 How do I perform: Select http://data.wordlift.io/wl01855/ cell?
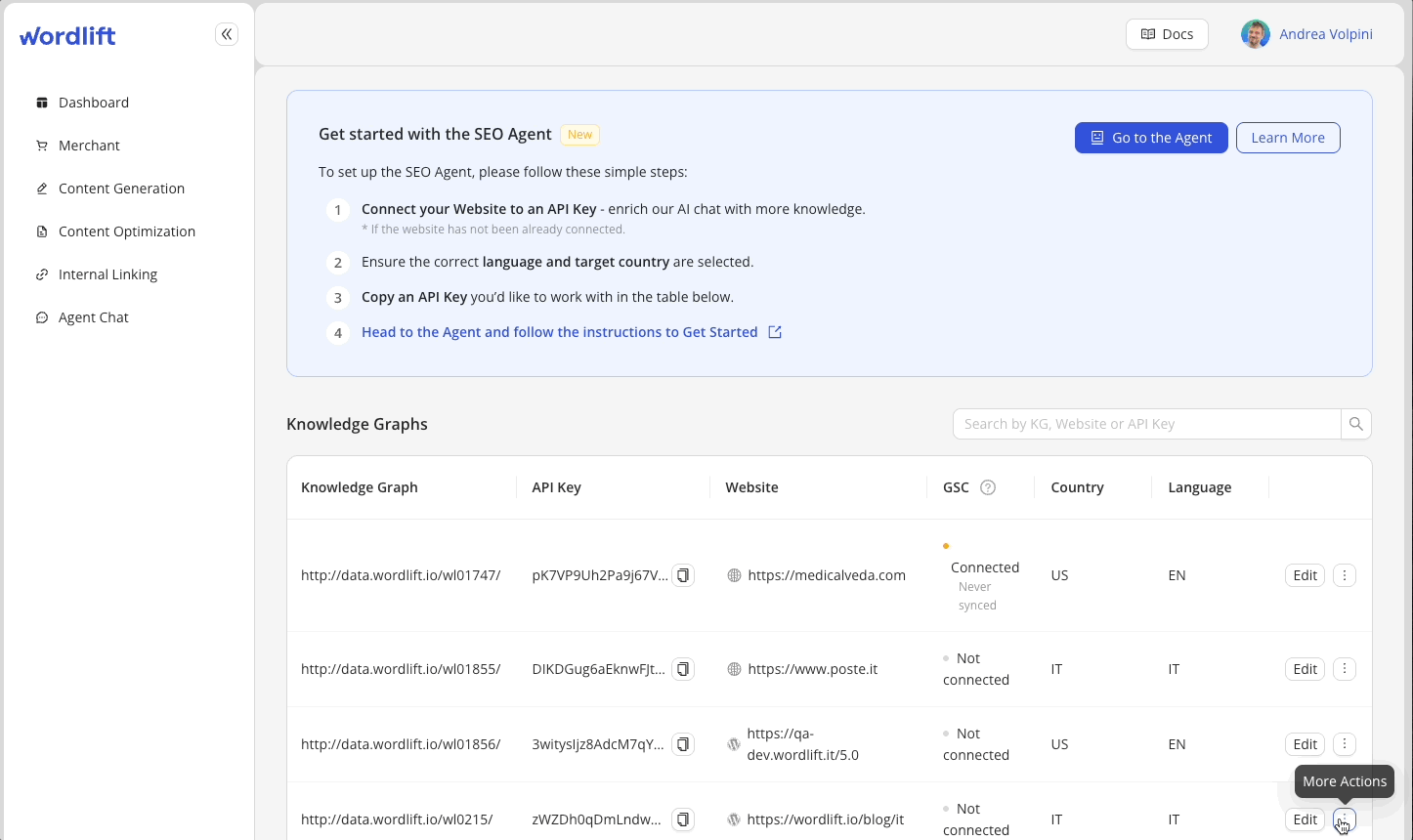401,669
